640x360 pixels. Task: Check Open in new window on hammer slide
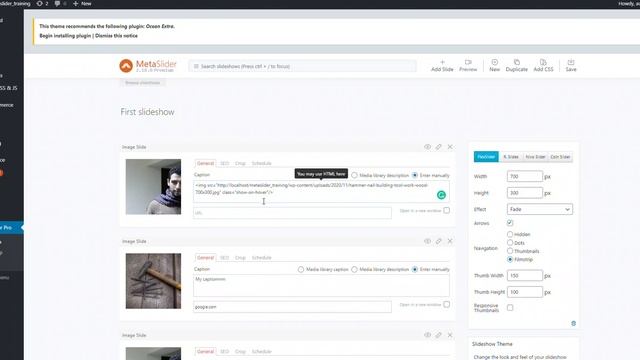tap(447, 304)
